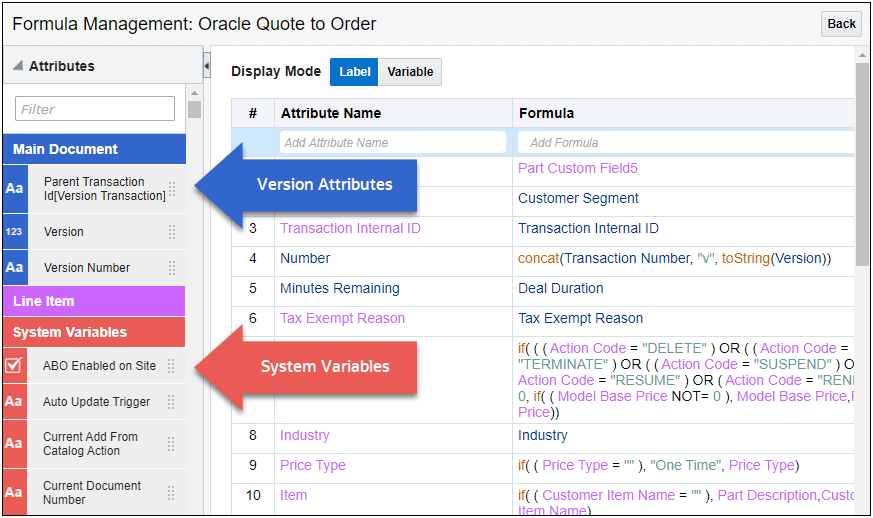Click the Aa icon beside Auto Update Trigger
873x518 pixels.
(x=15, y=402)
